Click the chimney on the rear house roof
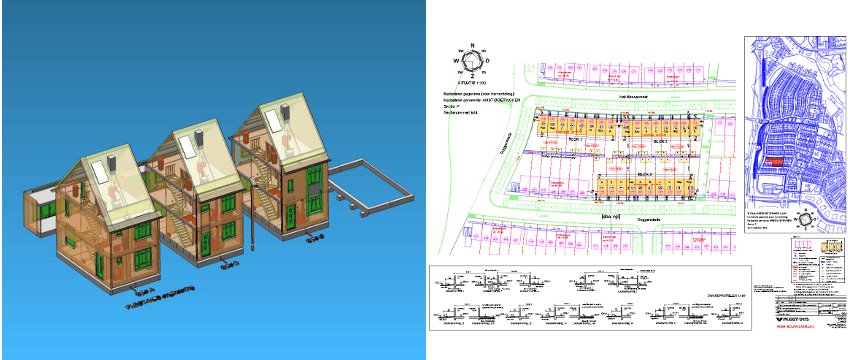 (284, 112)
